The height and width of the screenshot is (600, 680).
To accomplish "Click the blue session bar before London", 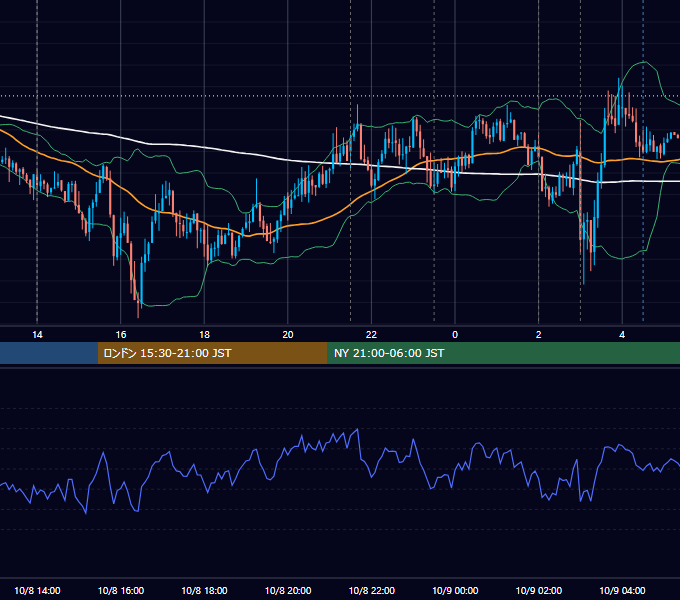I will click(x=49, y=353).
